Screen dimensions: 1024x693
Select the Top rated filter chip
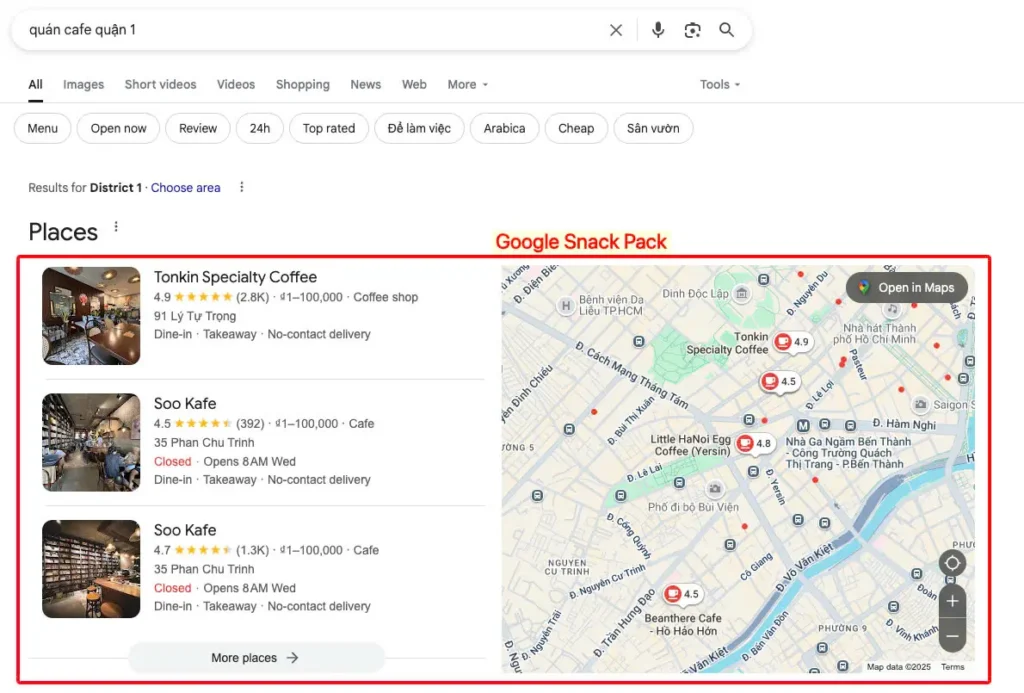click(x=328, y=128)
